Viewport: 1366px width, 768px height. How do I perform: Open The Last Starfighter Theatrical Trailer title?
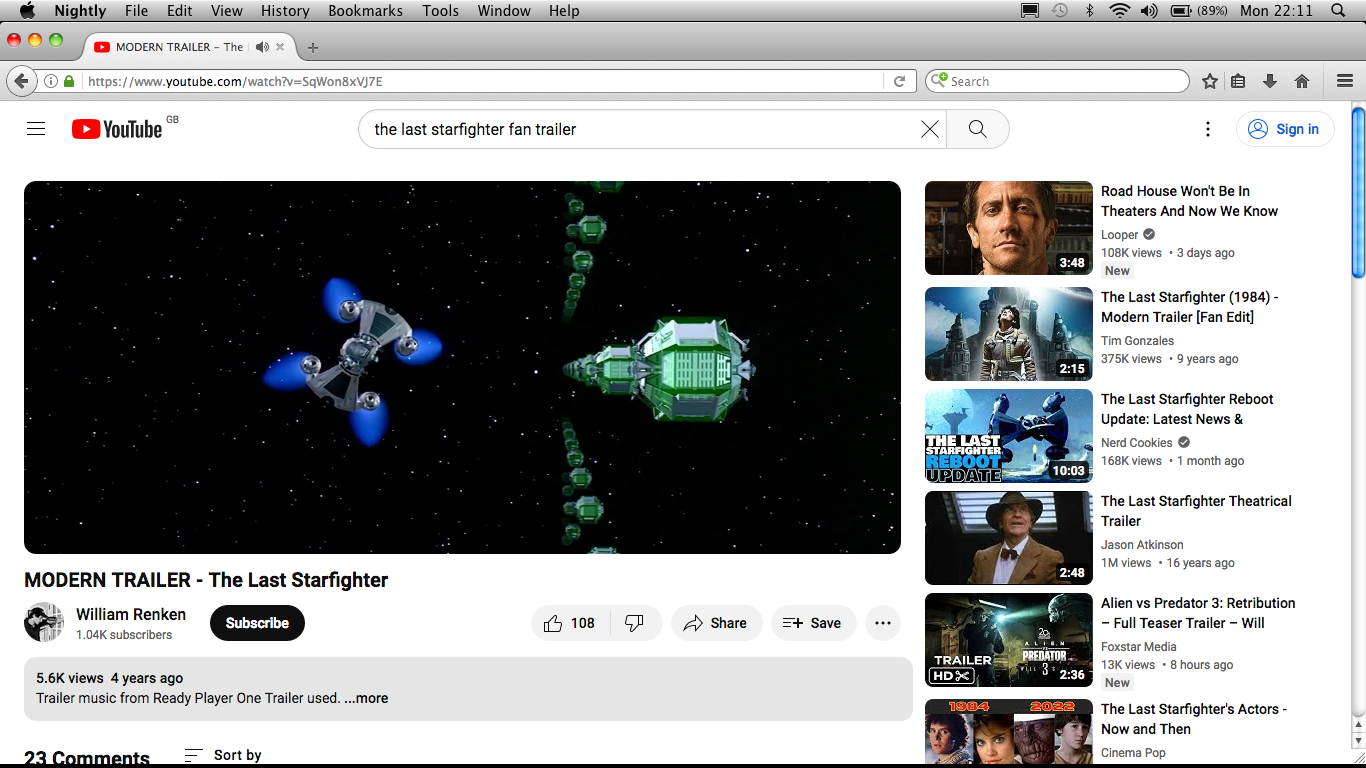pyautogui.click(x=1196, y=511)
